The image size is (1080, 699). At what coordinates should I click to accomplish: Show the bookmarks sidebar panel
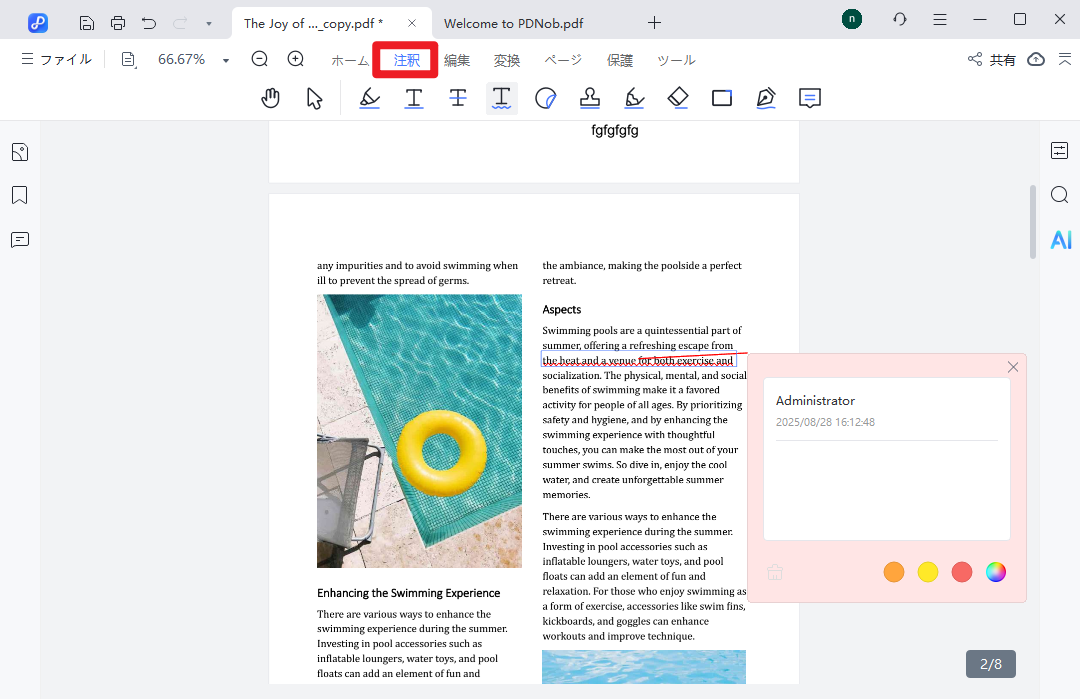(x=20, y=195)
